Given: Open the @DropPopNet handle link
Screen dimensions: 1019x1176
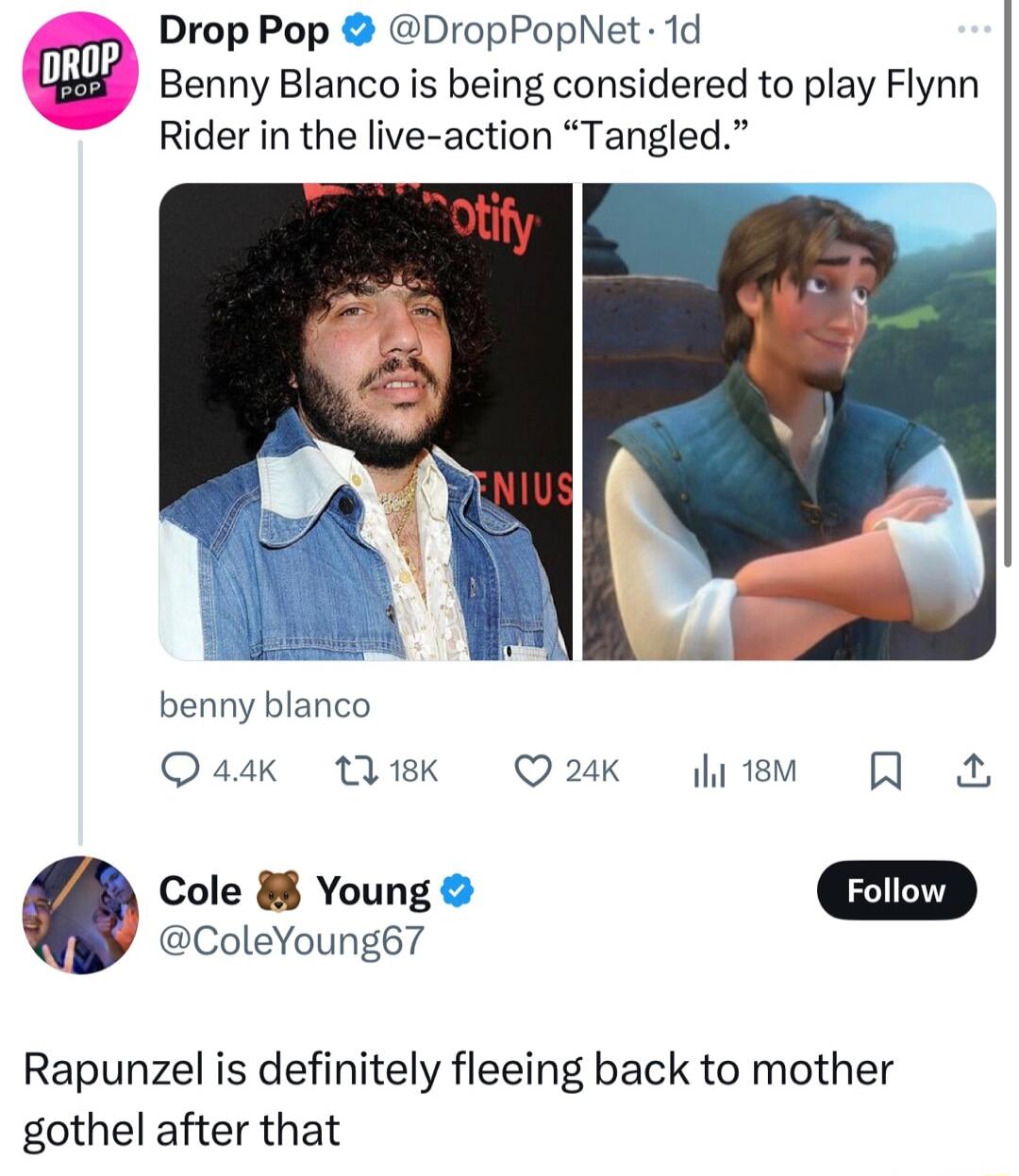Looking at the screenshot, I should click(x=510, y=32).
